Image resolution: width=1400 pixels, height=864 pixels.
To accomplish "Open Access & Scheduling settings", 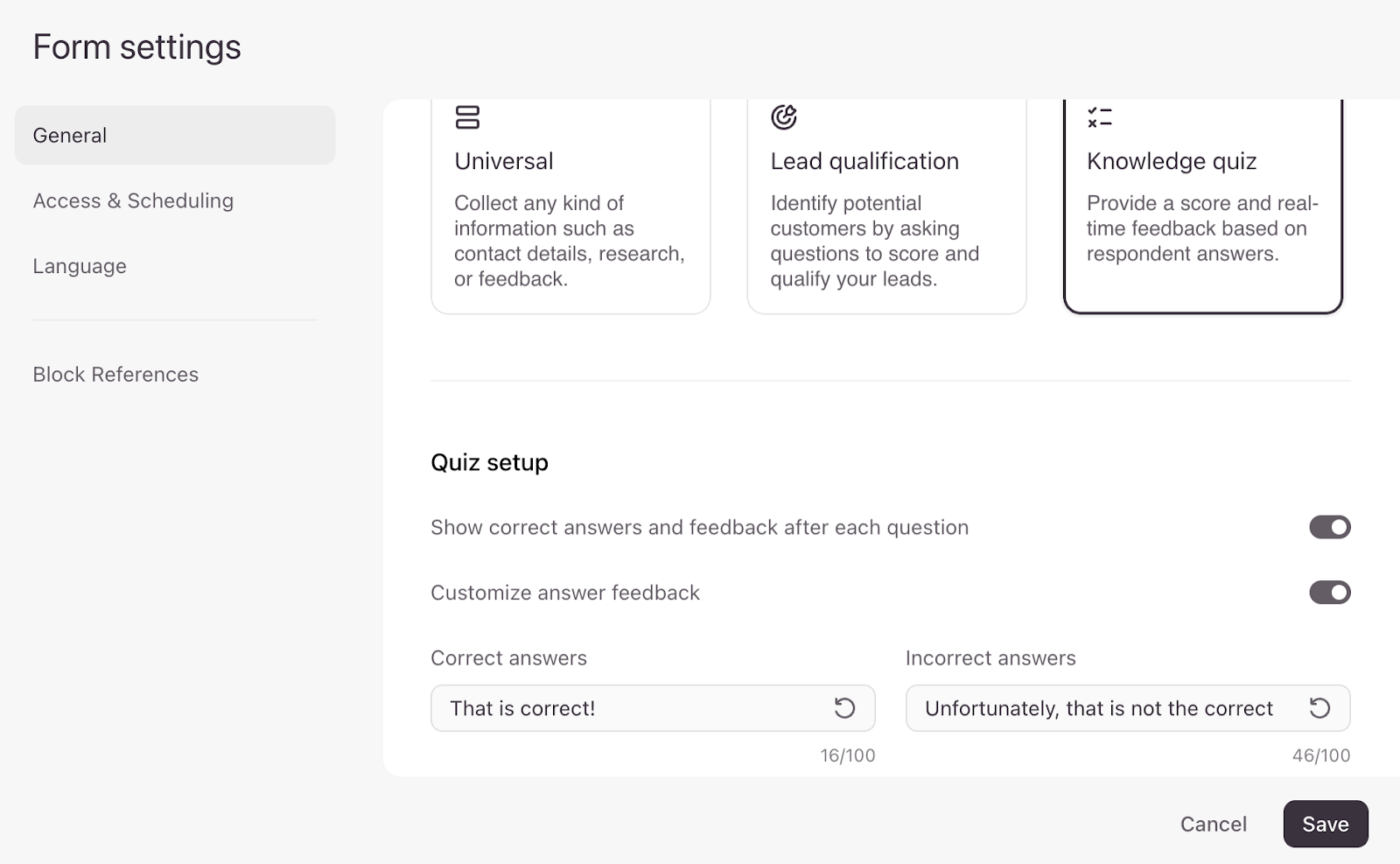I will click(133, 200).
